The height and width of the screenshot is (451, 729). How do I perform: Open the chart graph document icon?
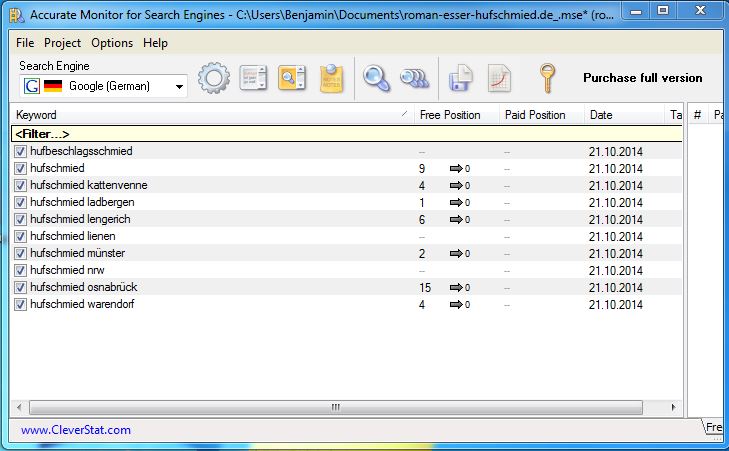click(499, 78)
